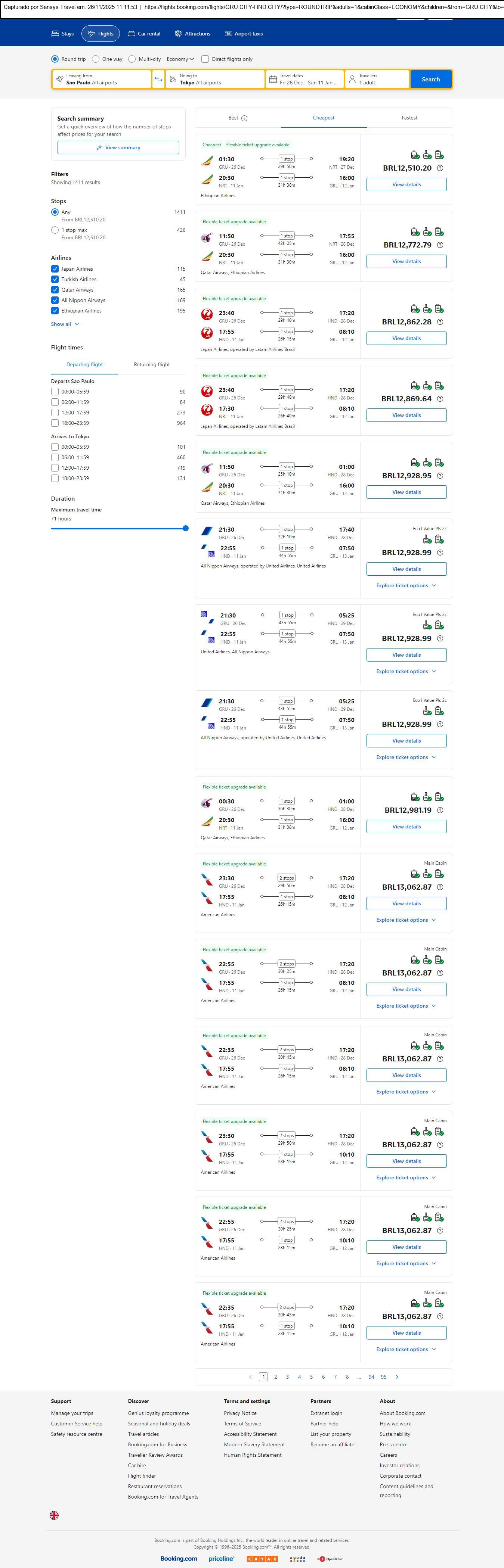504x1568 pixels.
Task: Open the Economy cabin class dropdown
Action: click(x=180, y=59)
